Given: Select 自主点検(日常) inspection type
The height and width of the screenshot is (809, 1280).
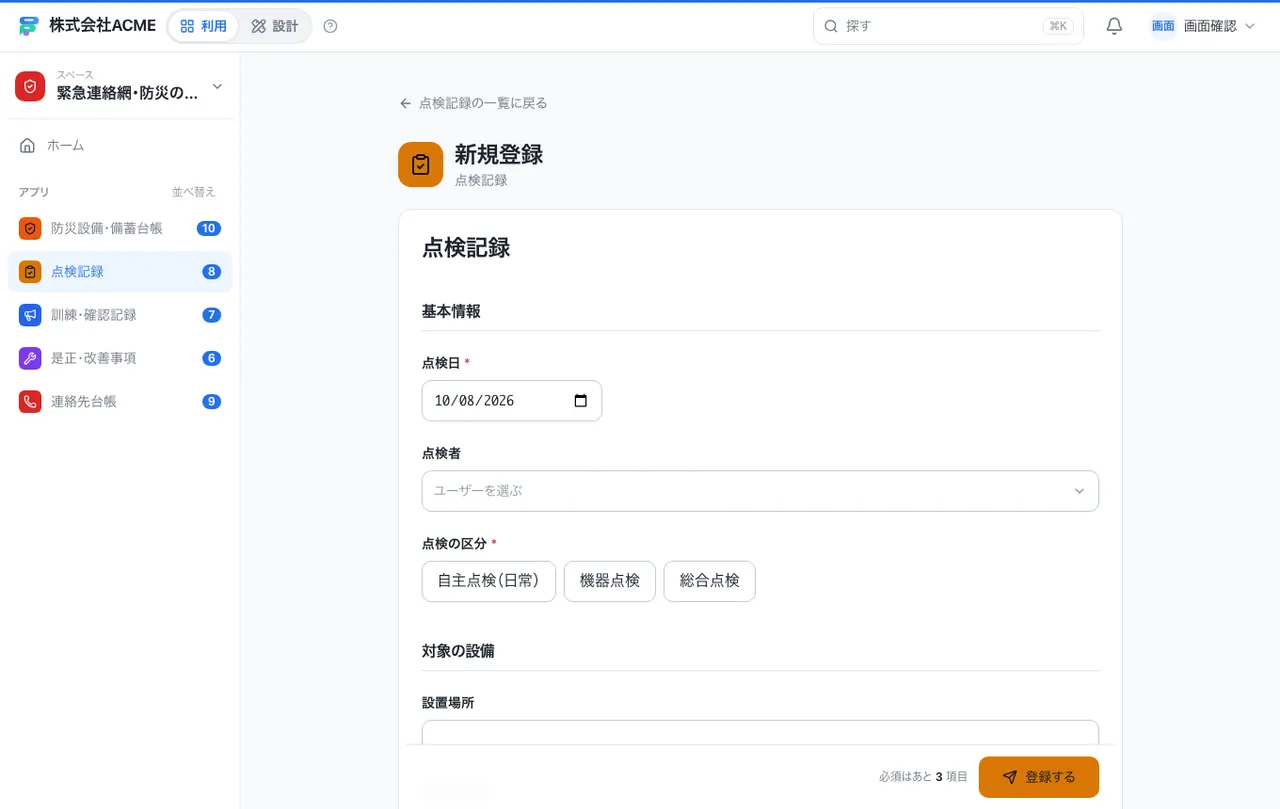Looking at the screenshot, I should (x=489, y=581).
